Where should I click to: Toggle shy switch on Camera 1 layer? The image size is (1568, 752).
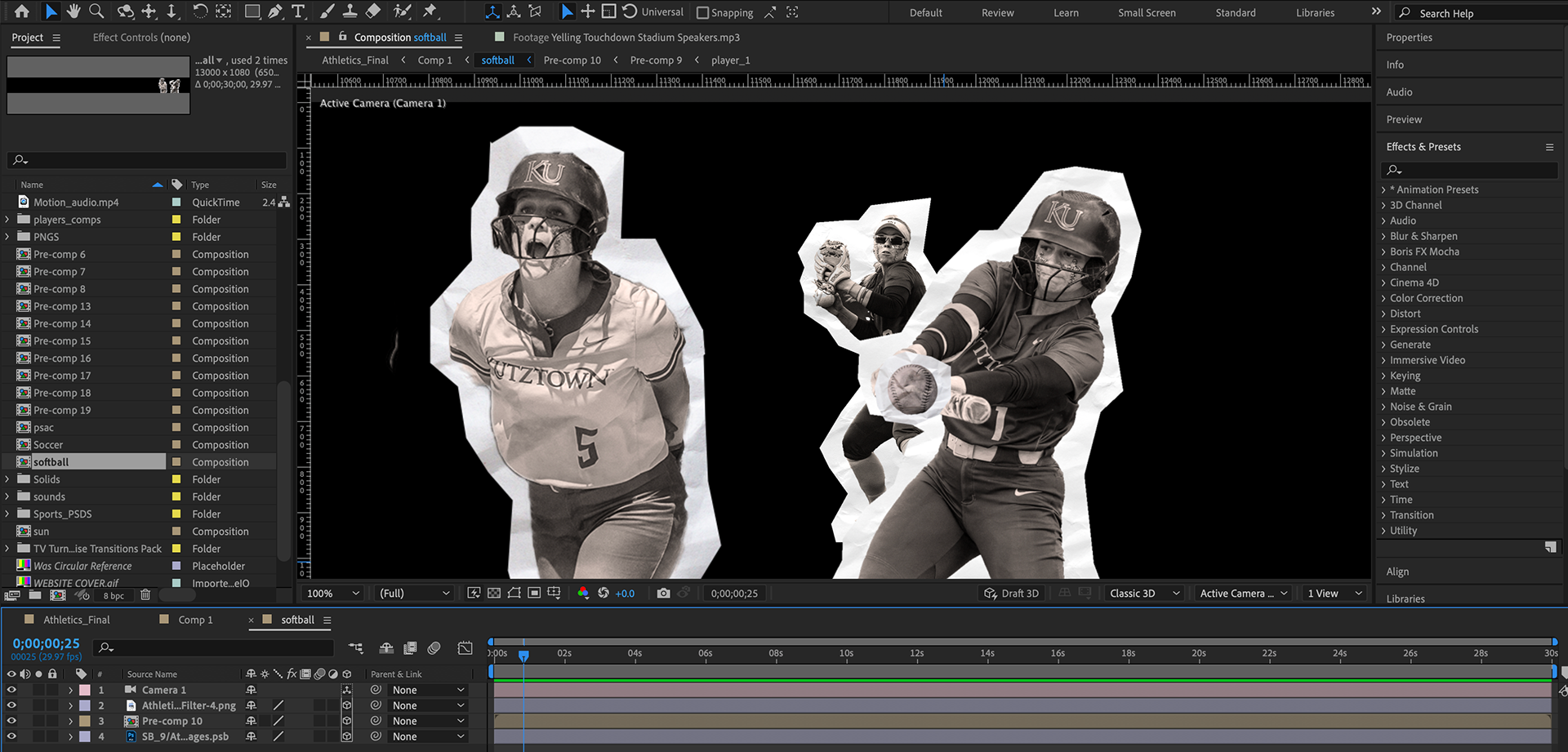[252, 690]
